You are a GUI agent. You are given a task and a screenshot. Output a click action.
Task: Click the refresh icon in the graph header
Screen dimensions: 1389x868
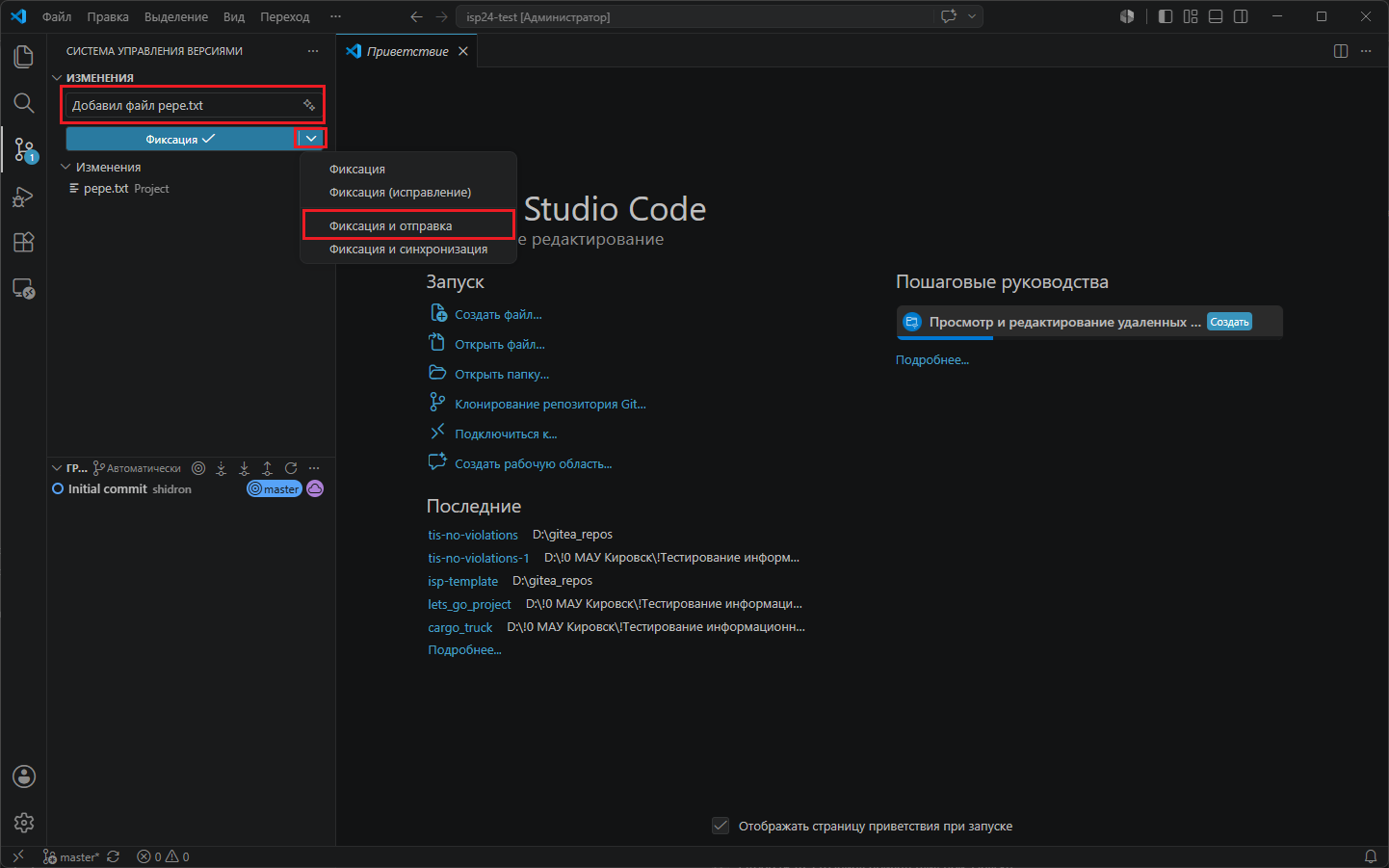(291, 468)
